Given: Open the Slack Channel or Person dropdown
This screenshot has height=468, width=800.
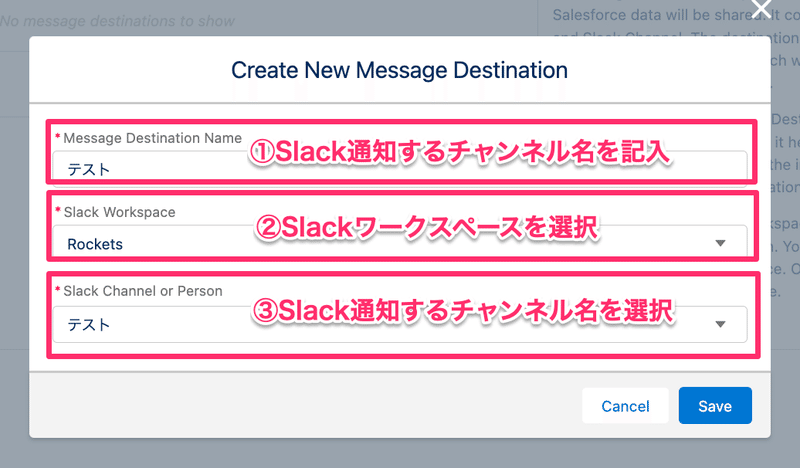Looking at the screenshot, I should pyautogui.click(x=400, y=324).
